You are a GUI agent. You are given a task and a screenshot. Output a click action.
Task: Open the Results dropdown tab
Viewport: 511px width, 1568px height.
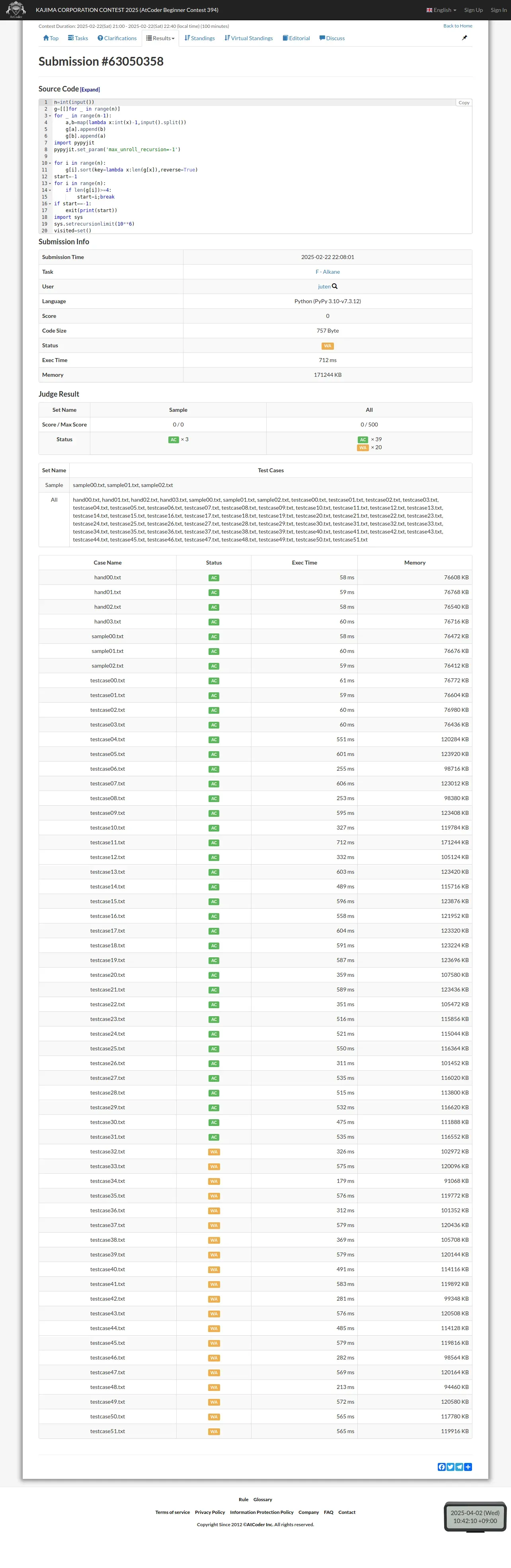(160, 38)
